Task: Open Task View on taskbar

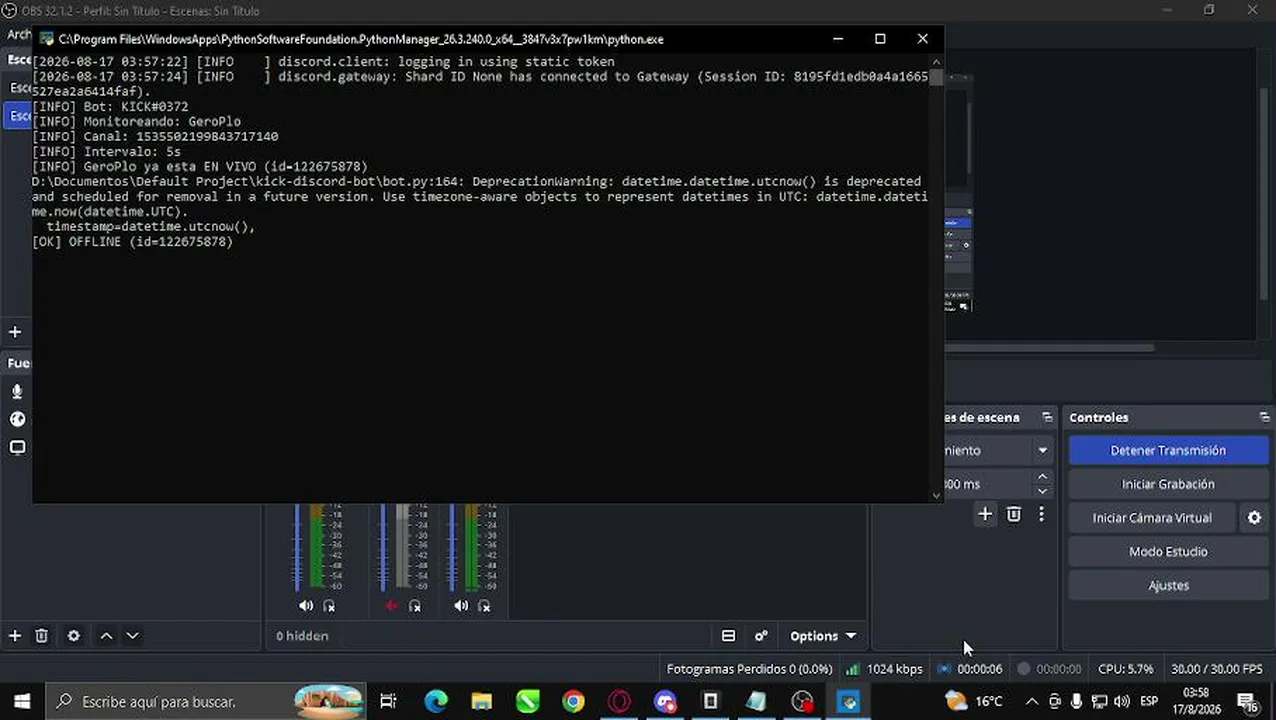Action: [x=388, y=702]
